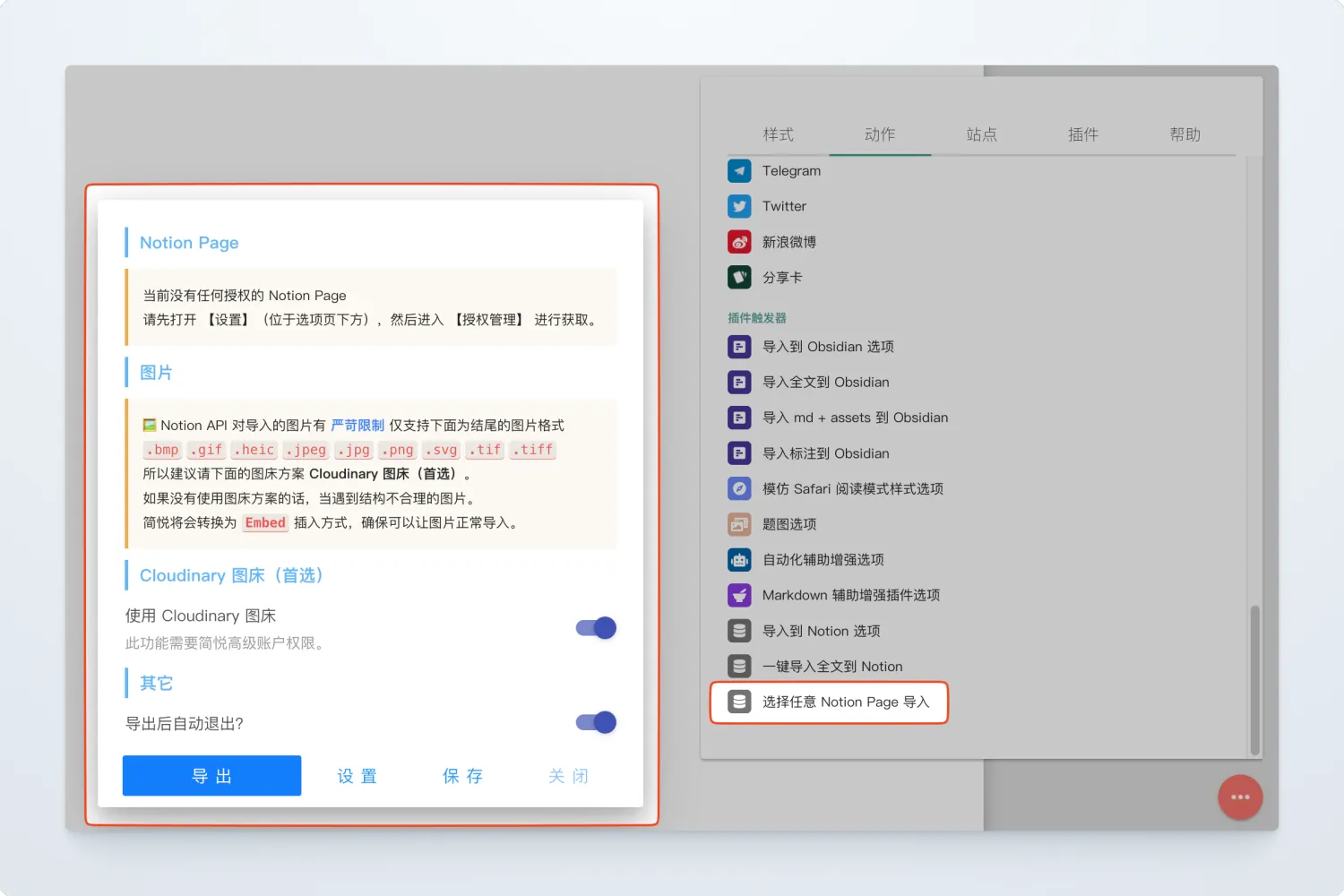Click the 分享卡 share card icon
This screenshot has height=896, width=1344.
point(739,278)
